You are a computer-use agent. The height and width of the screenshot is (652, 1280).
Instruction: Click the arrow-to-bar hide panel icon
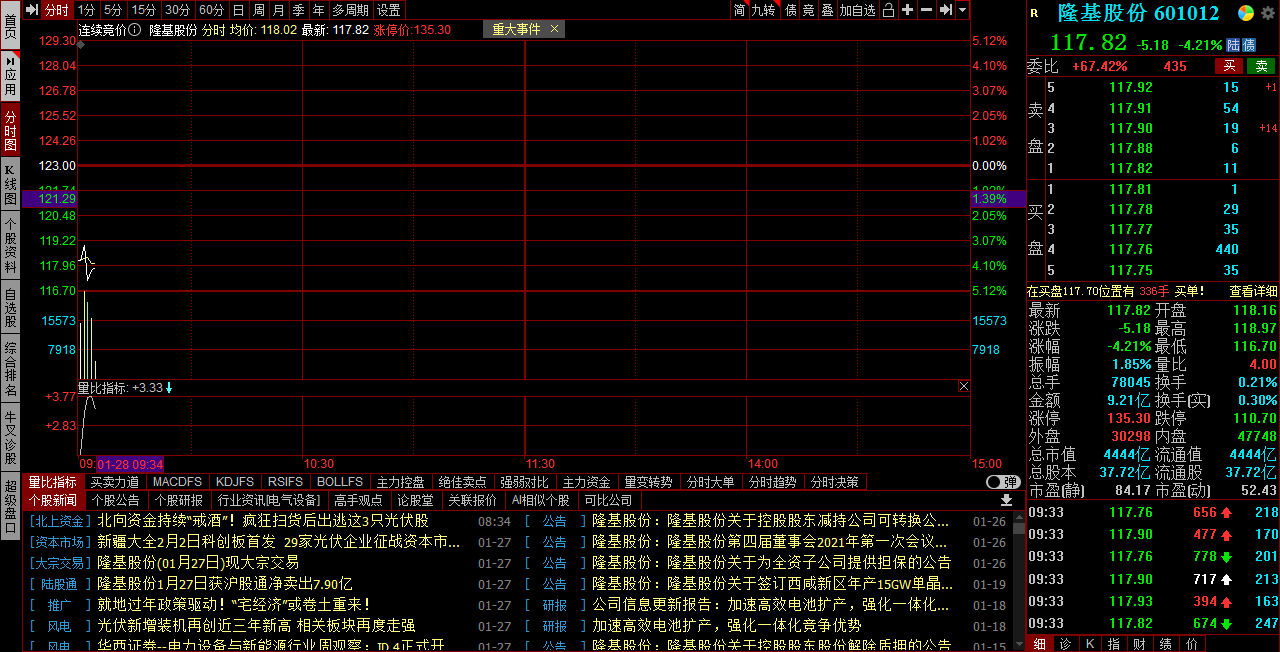tap(946, 10)
